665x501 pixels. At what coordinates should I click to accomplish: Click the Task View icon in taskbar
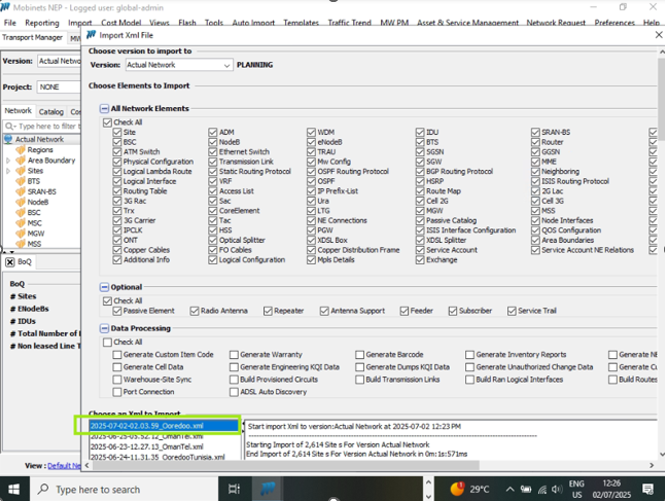click(x=233, y=489)
